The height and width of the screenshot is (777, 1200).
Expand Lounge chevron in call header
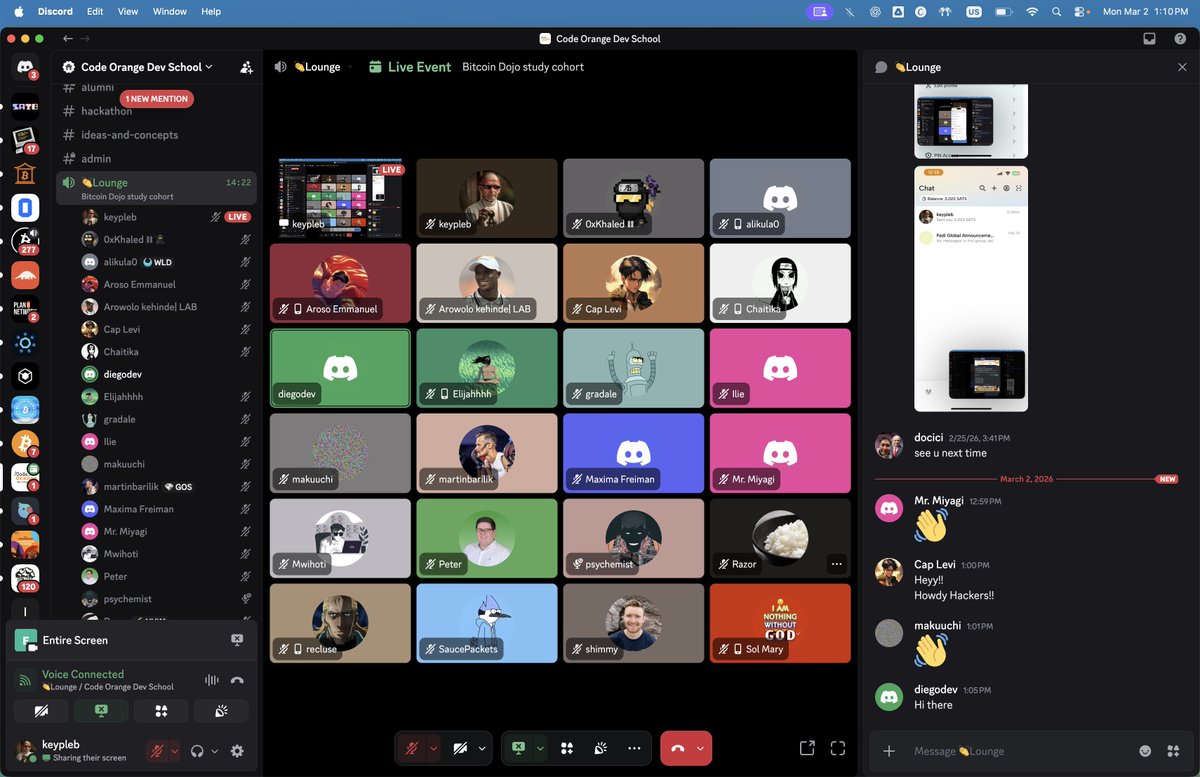[351, 67]
